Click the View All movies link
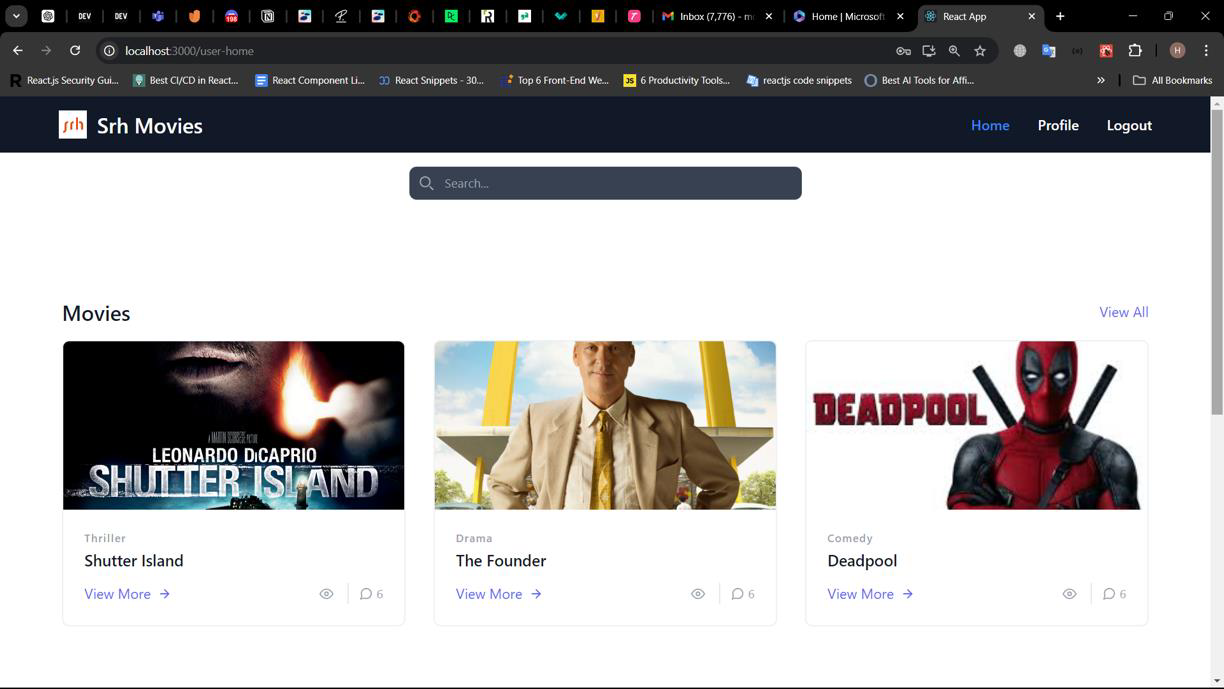Screen dimensions: 1224x689 point(1123,312)
